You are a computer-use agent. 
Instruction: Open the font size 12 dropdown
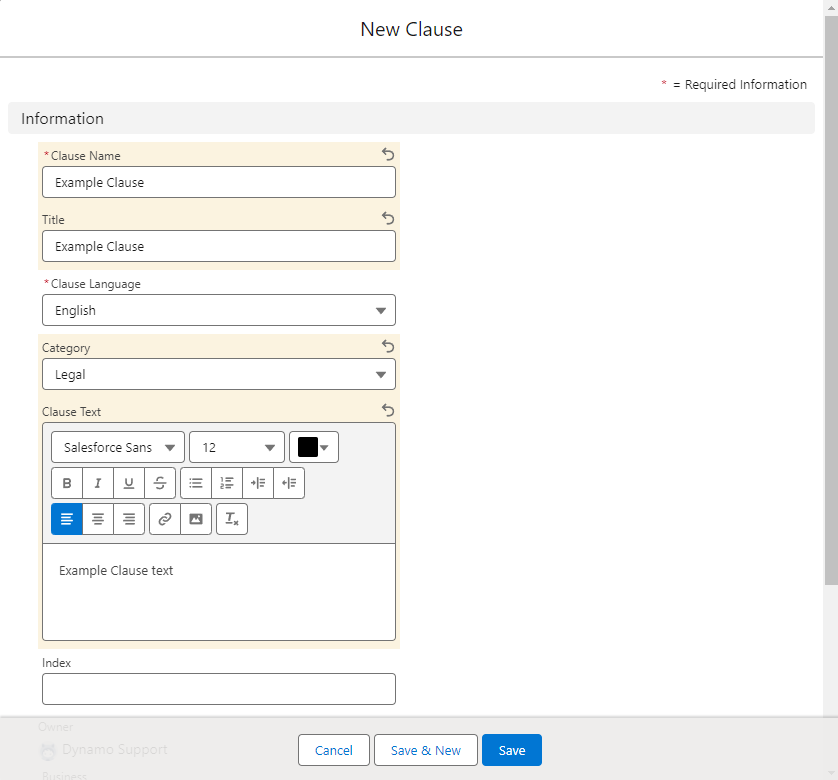click(x=237, y=447)
